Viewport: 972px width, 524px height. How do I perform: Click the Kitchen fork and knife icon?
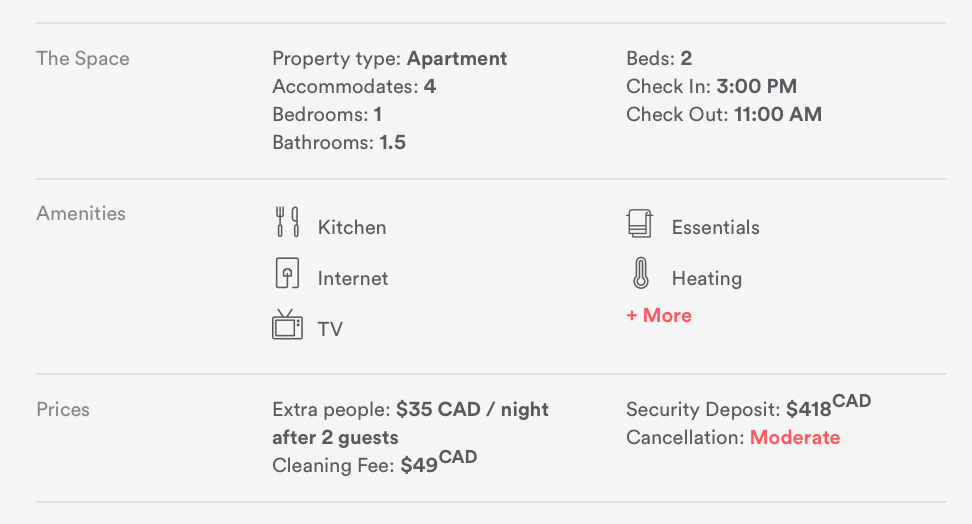point(288,222)
